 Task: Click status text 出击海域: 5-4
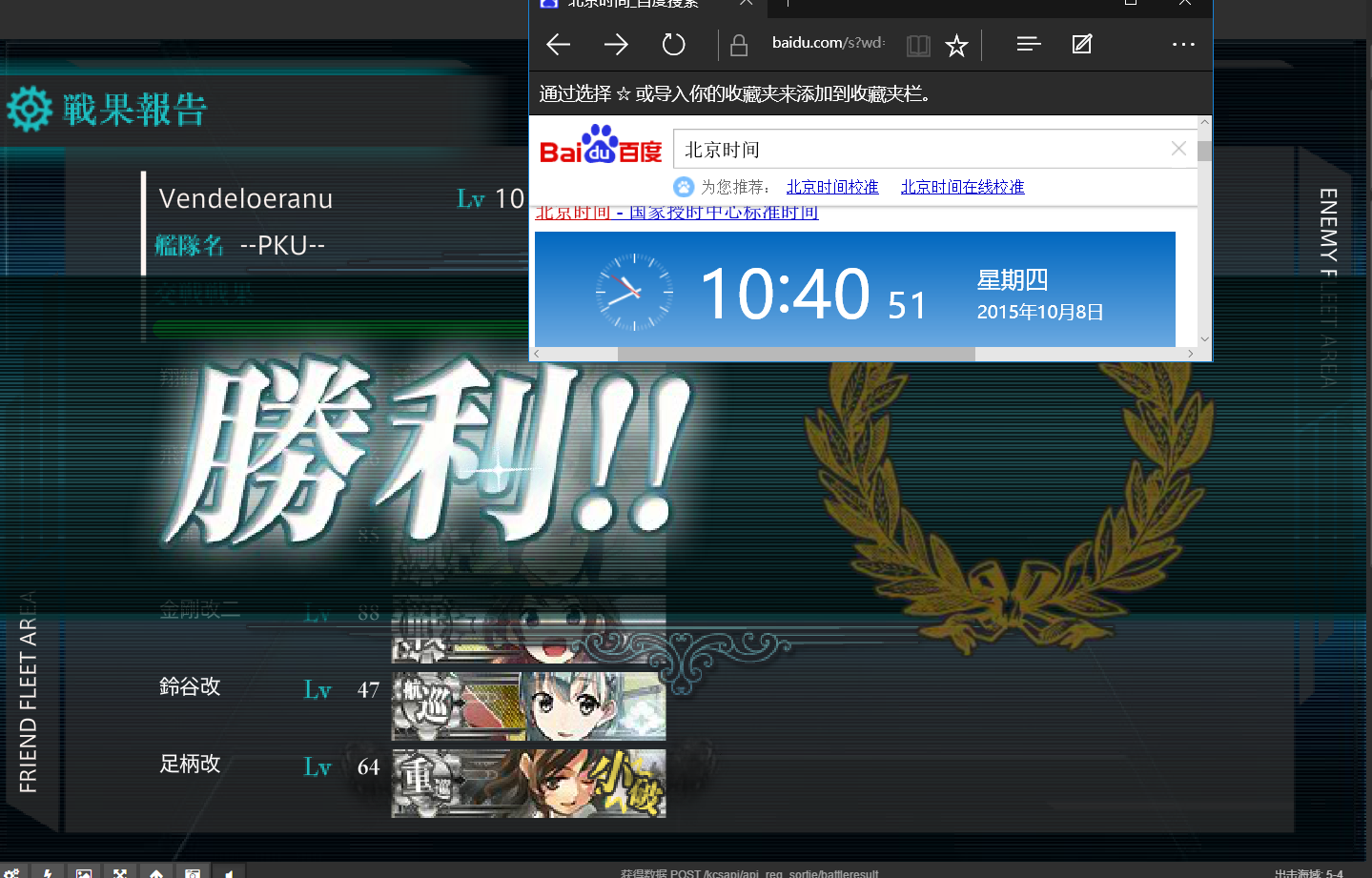pyautogui.click(x=1309, y=873)
